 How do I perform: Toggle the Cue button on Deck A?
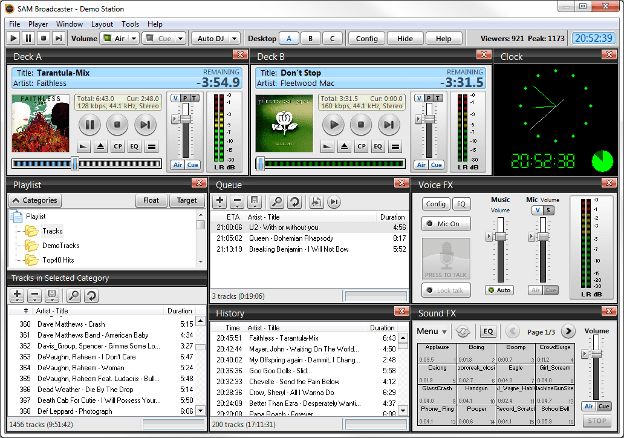coord(193,165)
